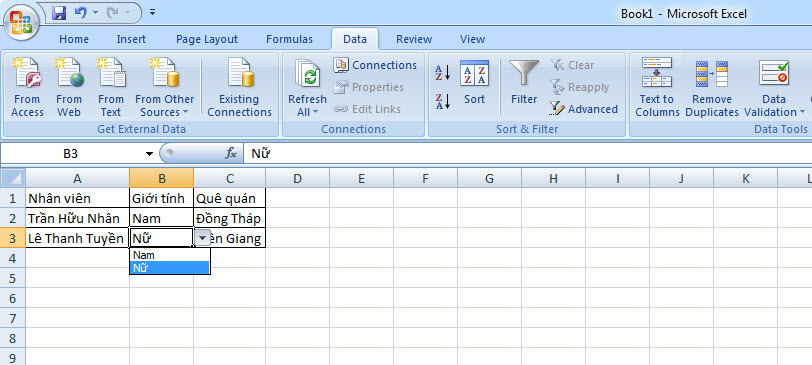Open the Sort dialog

[474, 83]
